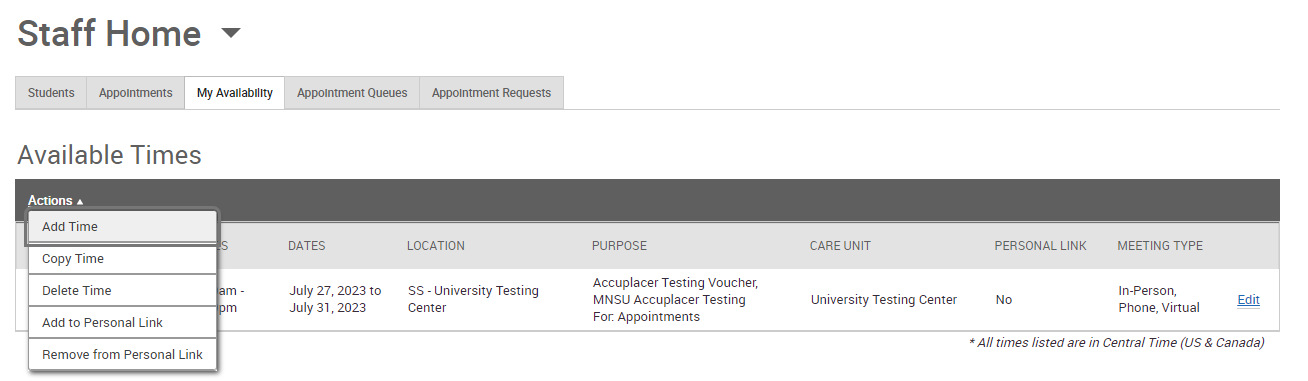Click the Location column header
This screenshot has width=1308, height=381.
pyautogui.click(x=435, y=246)
